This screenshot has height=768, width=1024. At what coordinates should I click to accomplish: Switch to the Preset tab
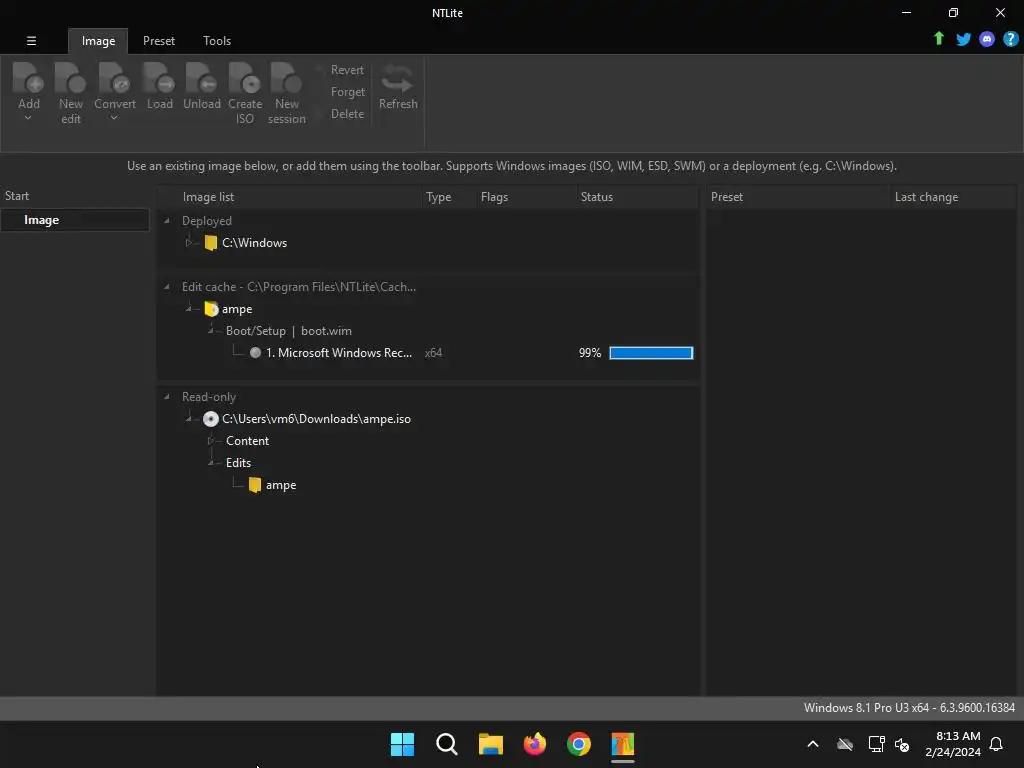(x=159, y=41)
